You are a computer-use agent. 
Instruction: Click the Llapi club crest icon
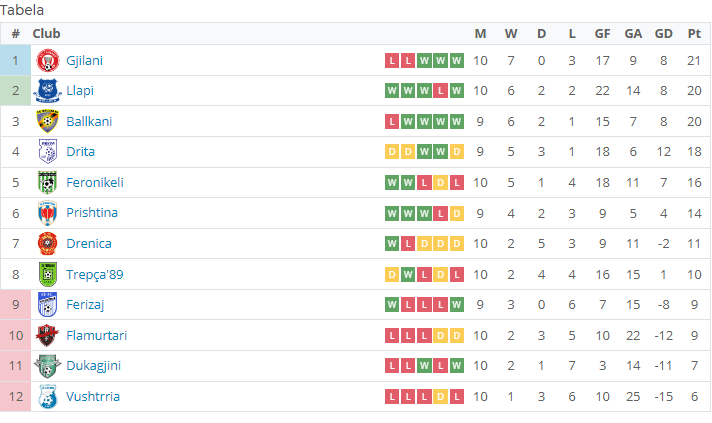(47, 91)
